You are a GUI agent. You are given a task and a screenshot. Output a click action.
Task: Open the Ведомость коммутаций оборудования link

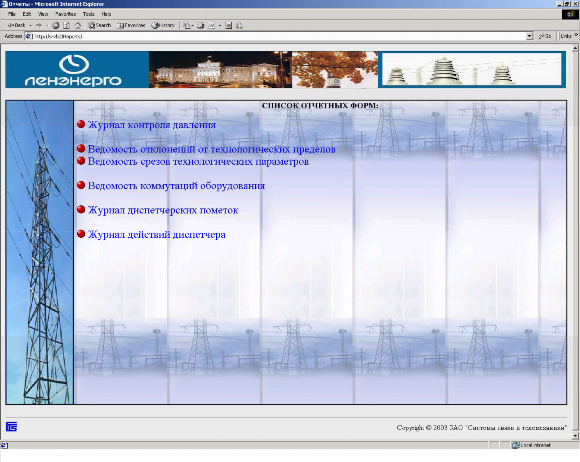click(x=176, y=185)
